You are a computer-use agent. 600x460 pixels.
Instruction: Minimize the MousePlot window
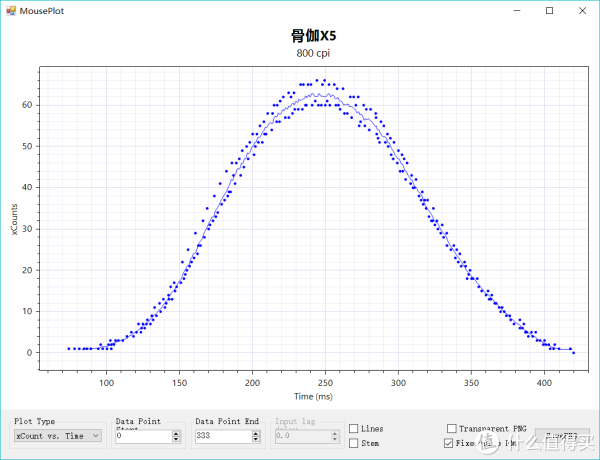coord(517,11)
